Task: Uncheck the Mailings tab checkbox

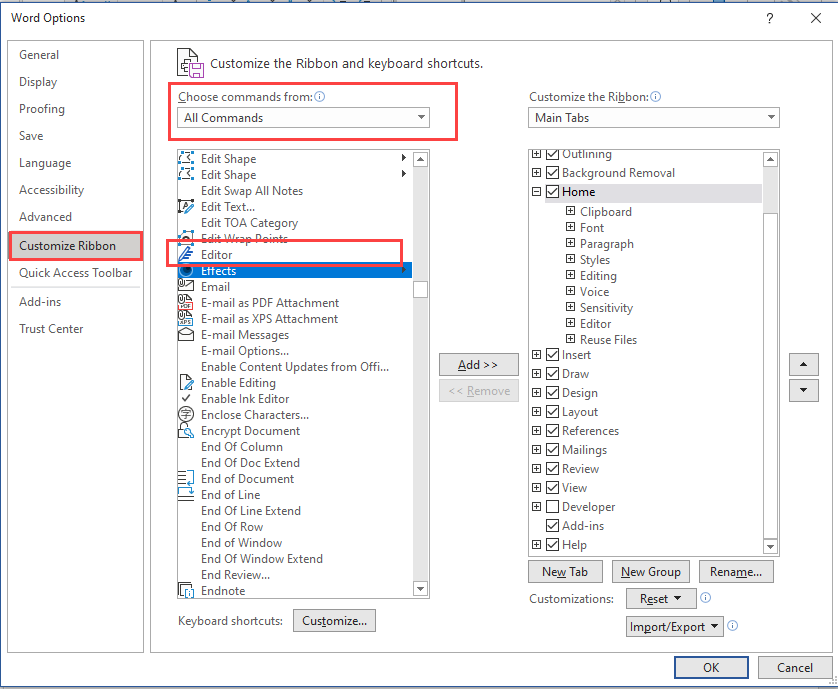Action: 553,450
